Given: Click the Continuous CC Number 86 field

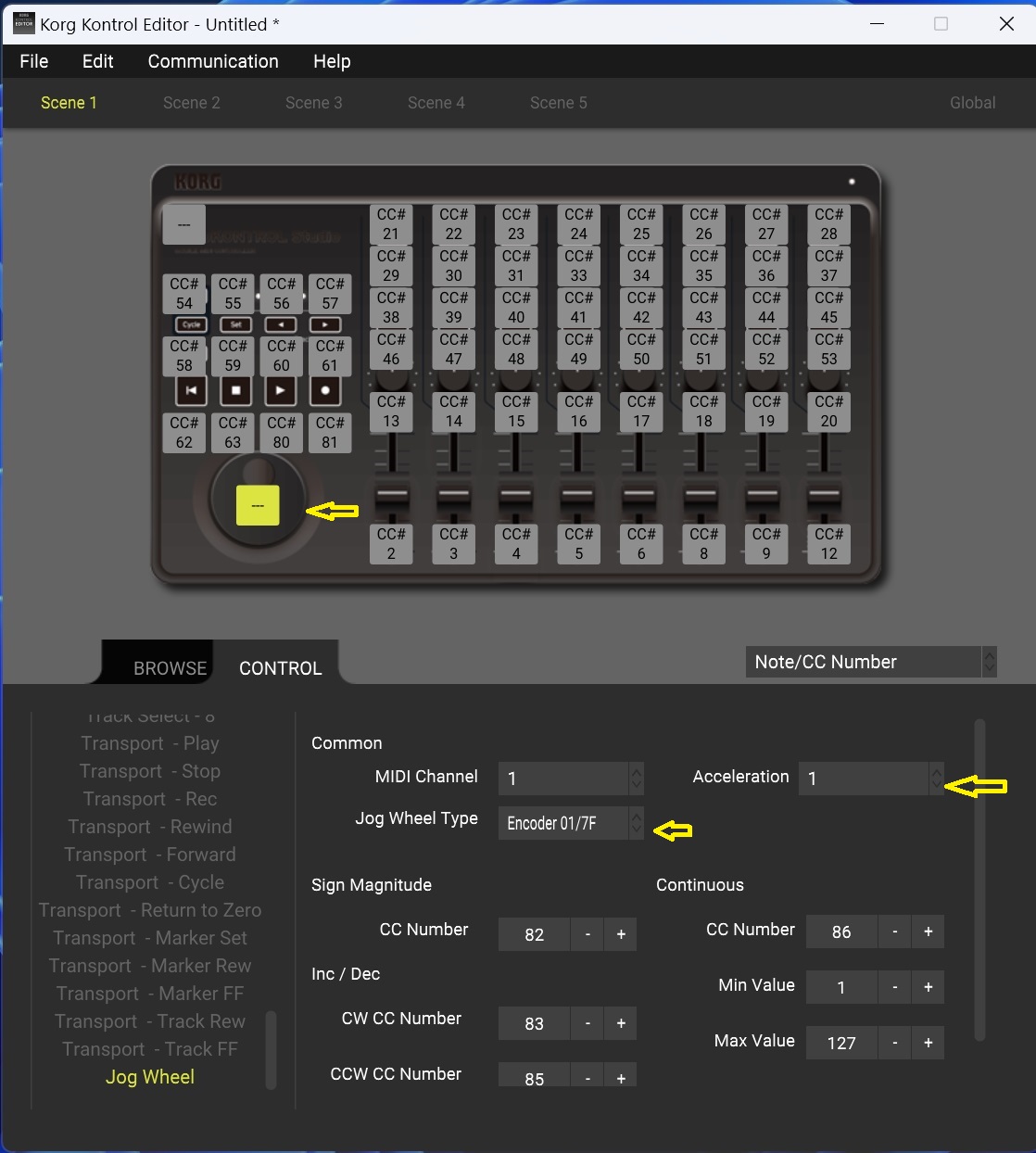Looking at the screenshot, I should 841,931.
